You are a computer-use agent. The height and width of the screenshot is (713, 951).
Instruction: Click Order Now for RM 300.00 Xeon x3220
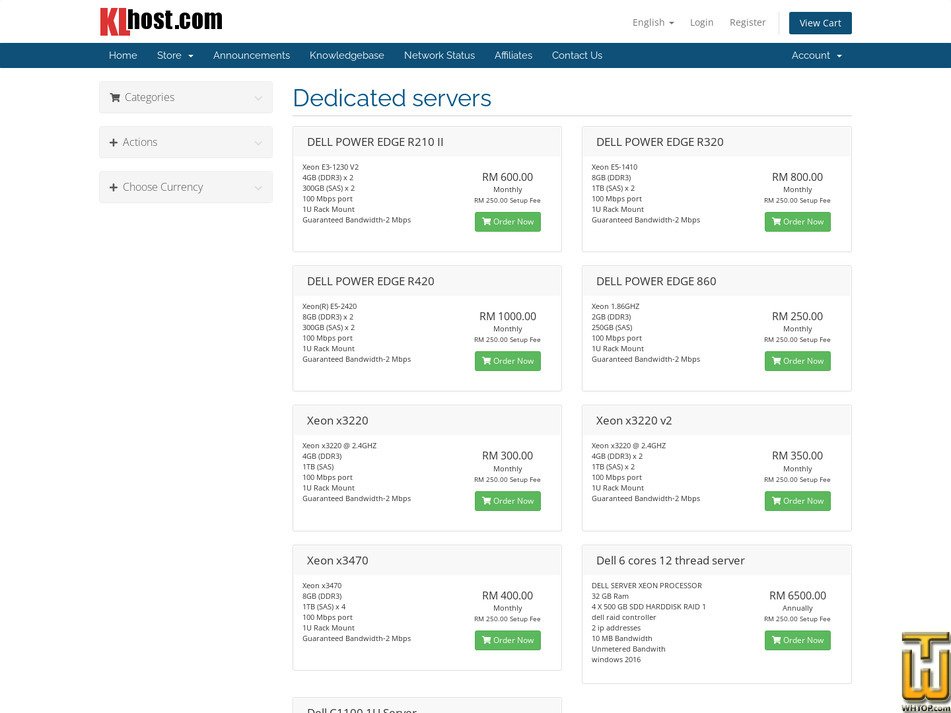tap(508, 501)
